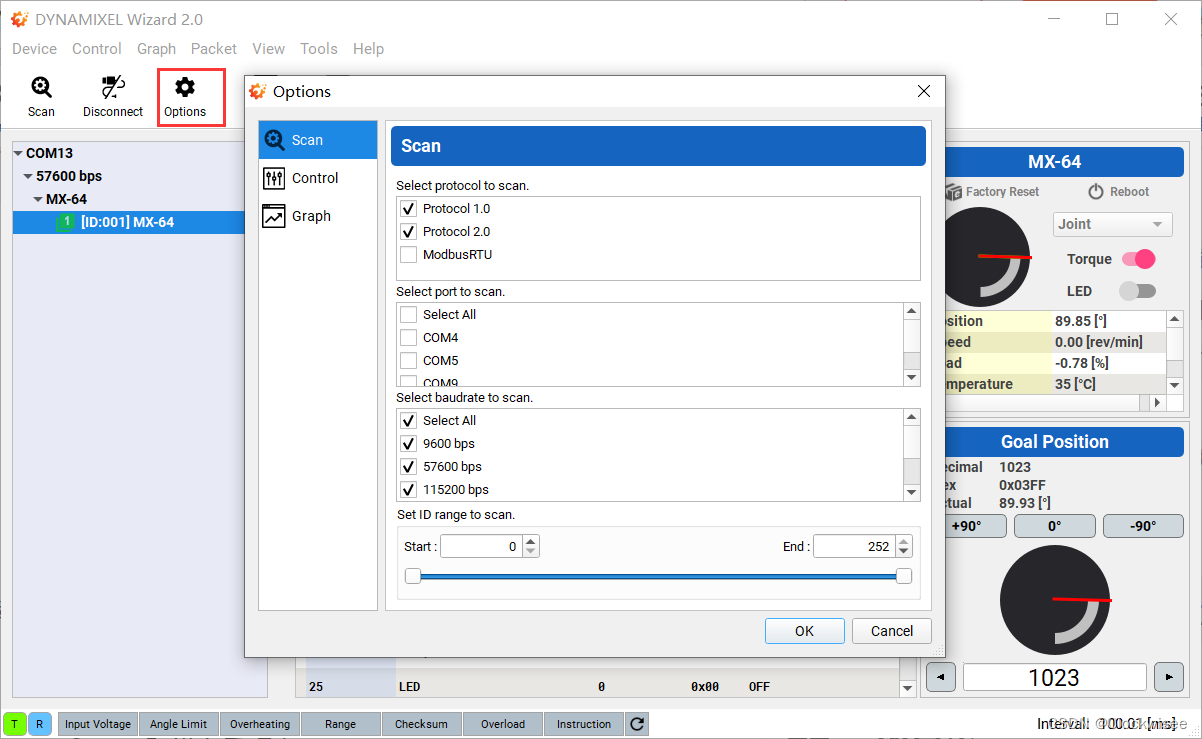Image resolution: width=1202 pixels, height=739 pixels.
Task: Click the baudrate list scroll-up arrow
Action: (911, 417)
